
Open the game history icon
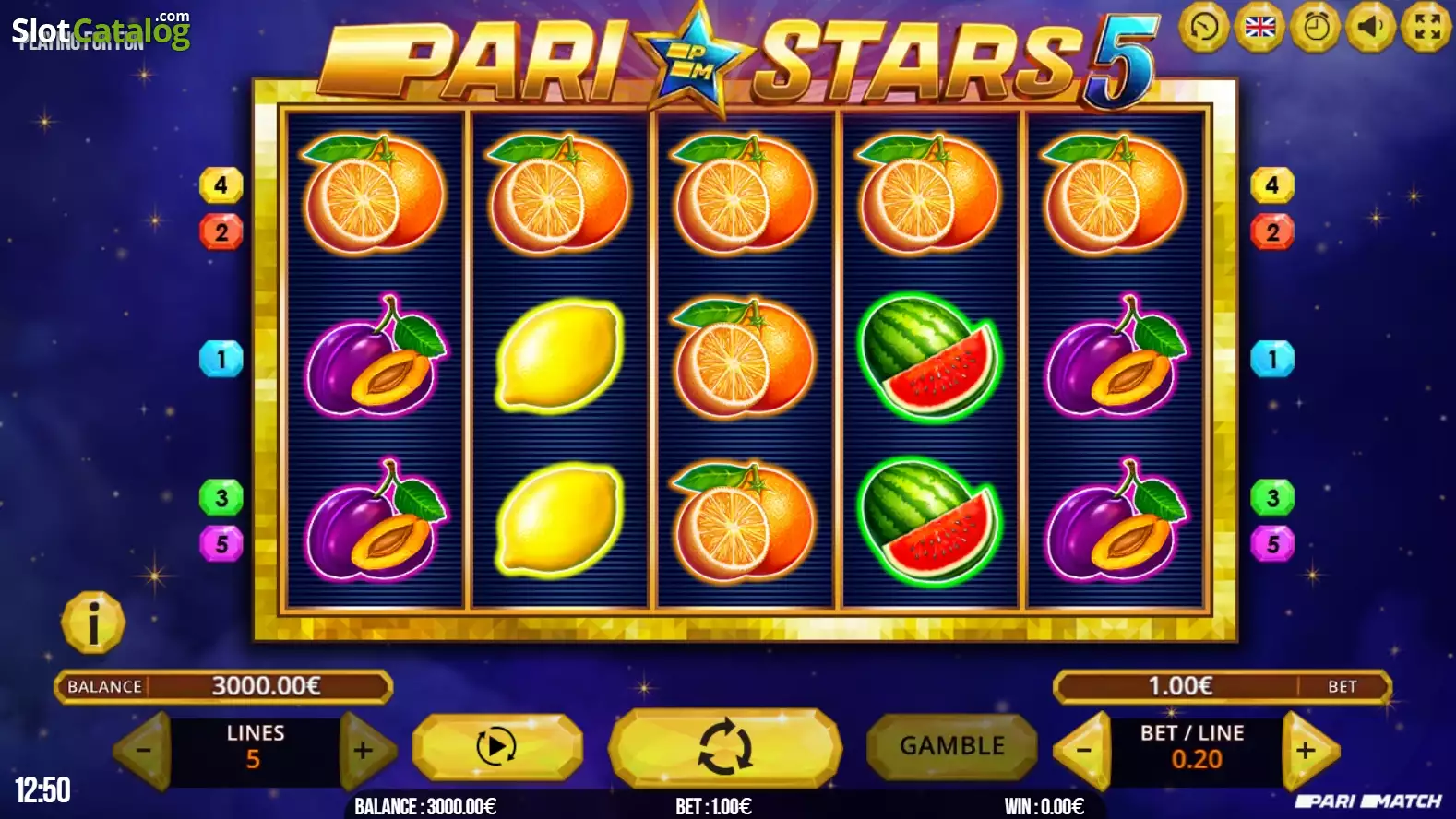tap(1204, 27)
